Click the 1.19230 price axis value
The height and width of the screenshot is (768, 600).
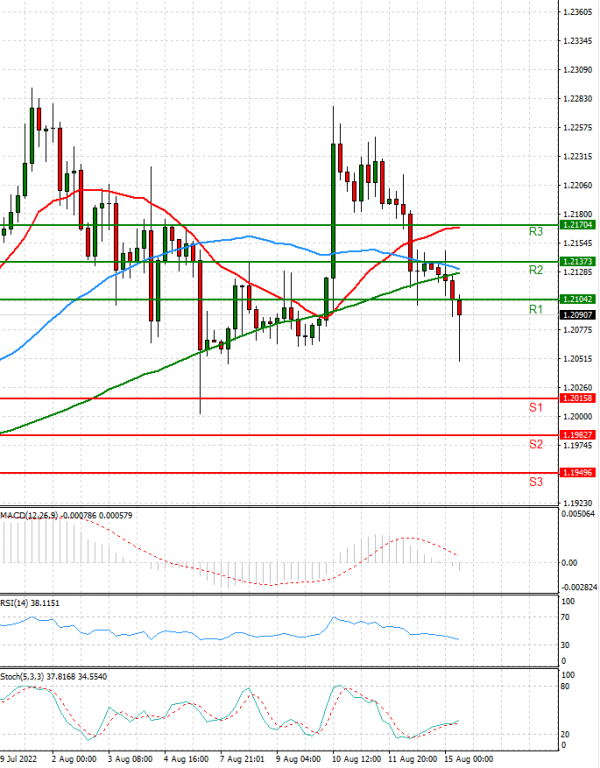[577, 503]
